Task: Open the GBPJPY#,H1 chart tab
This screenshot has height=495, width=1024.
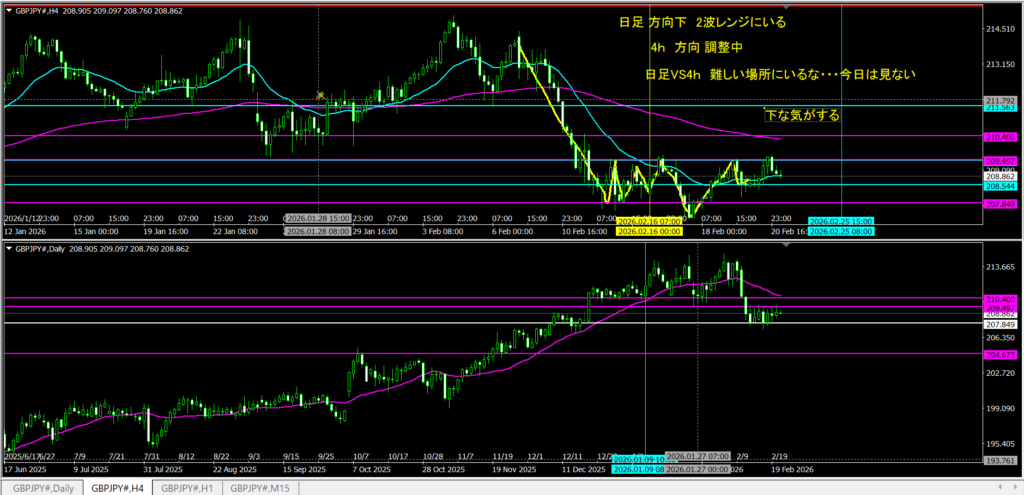Action: coord(189,488)
